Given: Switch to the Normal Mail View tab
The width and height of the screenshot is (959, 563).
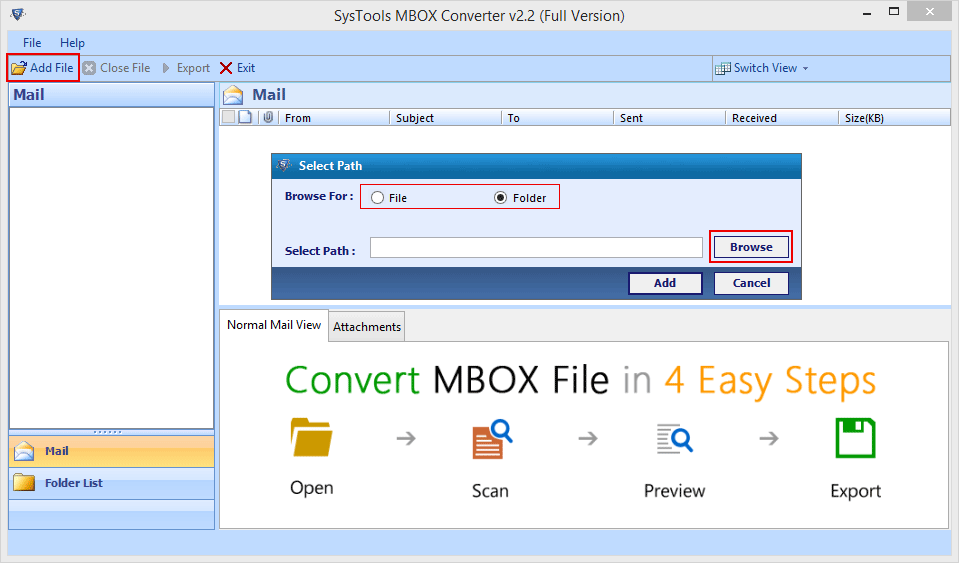Looking at the screenshot, I should point(274,325).
